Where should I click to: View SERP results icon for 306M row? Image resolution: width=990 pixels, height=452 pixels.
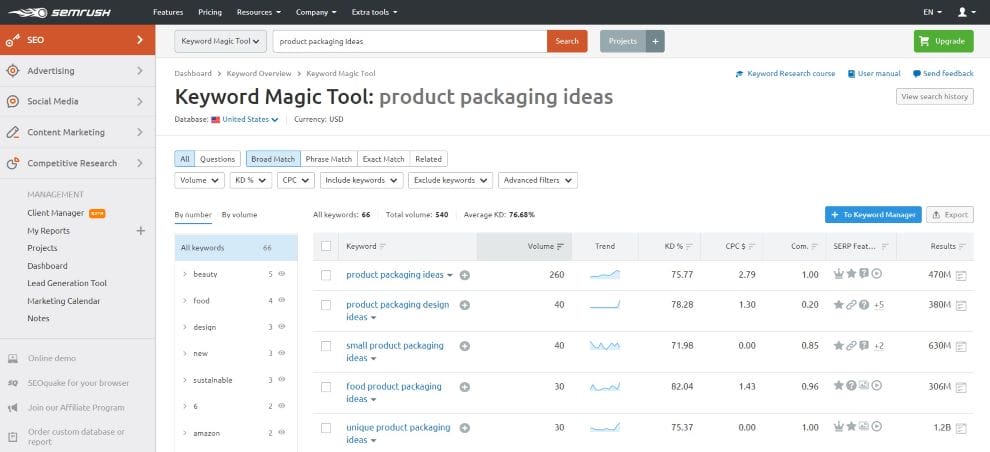(x=961, y=388)
